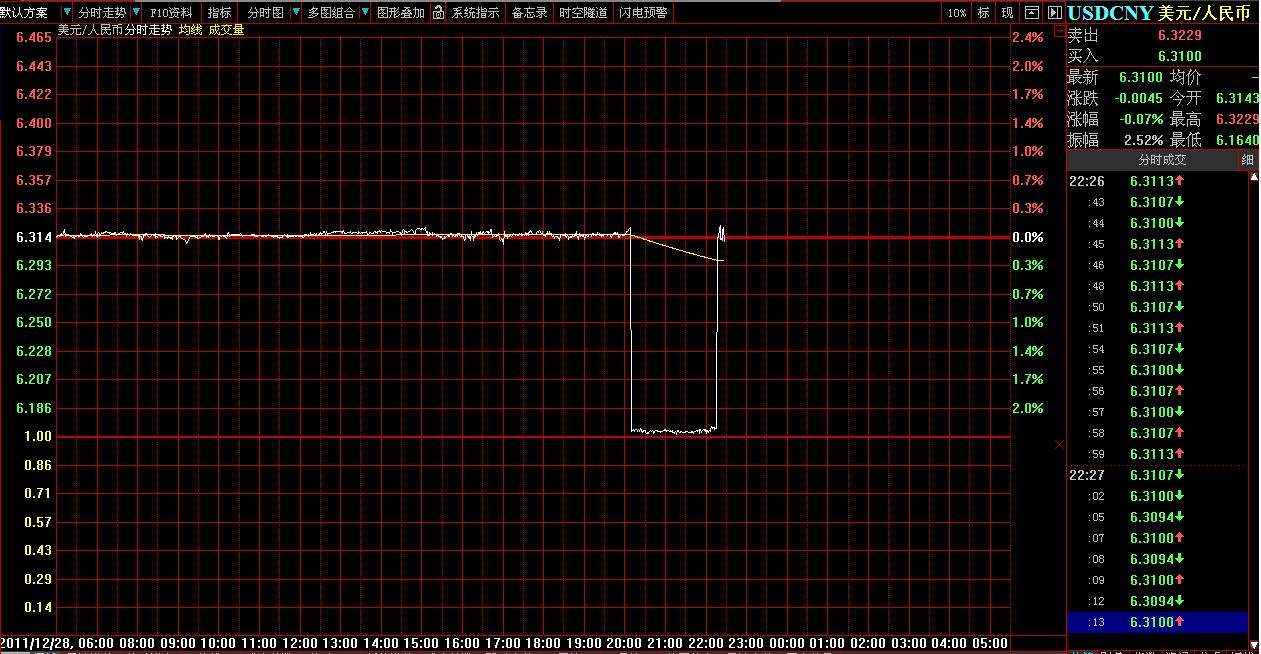Open 闪电预警 alert settings

point(643,13)
